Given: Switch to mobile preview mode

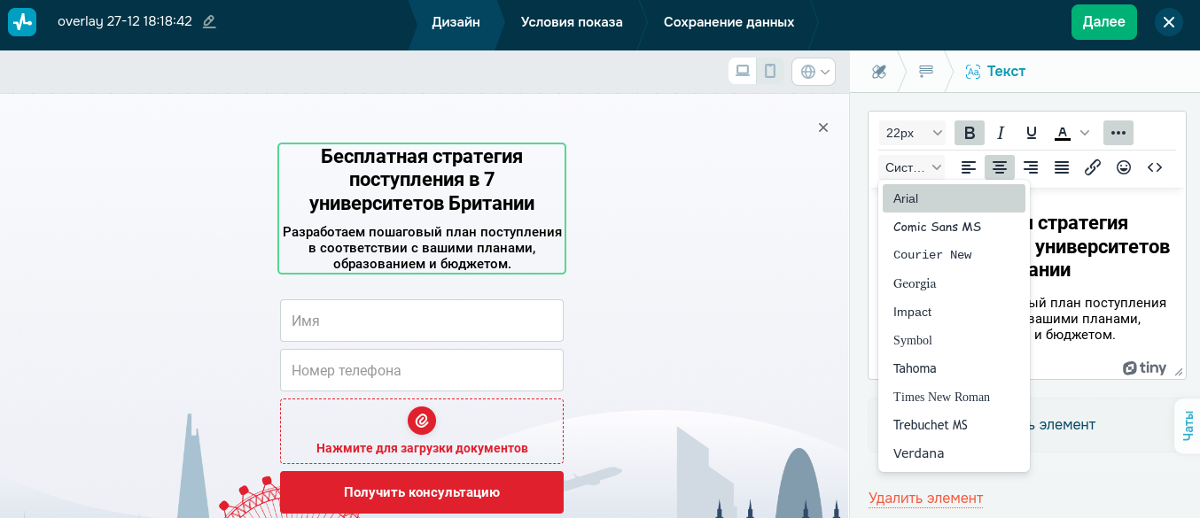Looking at the screenshot, I should pyautogui.click(x=770, y=71).
